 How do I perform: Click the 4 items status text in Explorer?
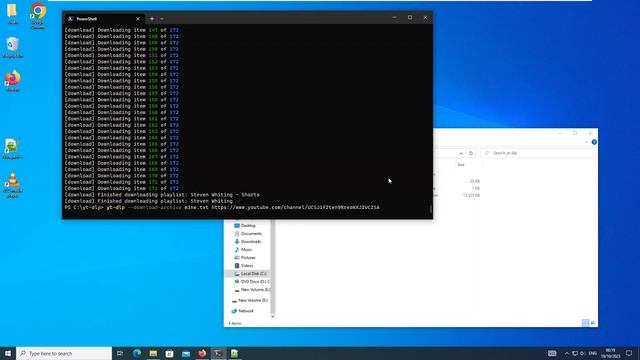coord(235,323)
